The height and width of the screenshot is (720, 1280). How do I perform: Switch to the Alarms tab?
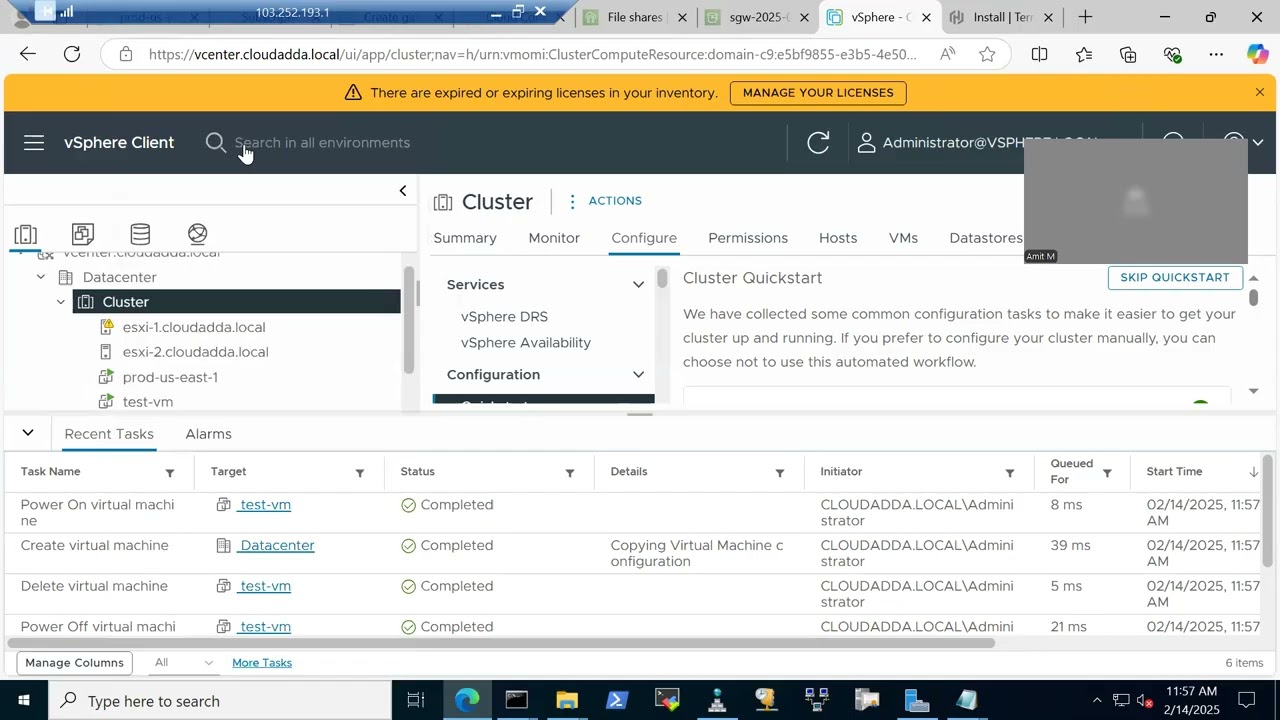coord(208,434)
